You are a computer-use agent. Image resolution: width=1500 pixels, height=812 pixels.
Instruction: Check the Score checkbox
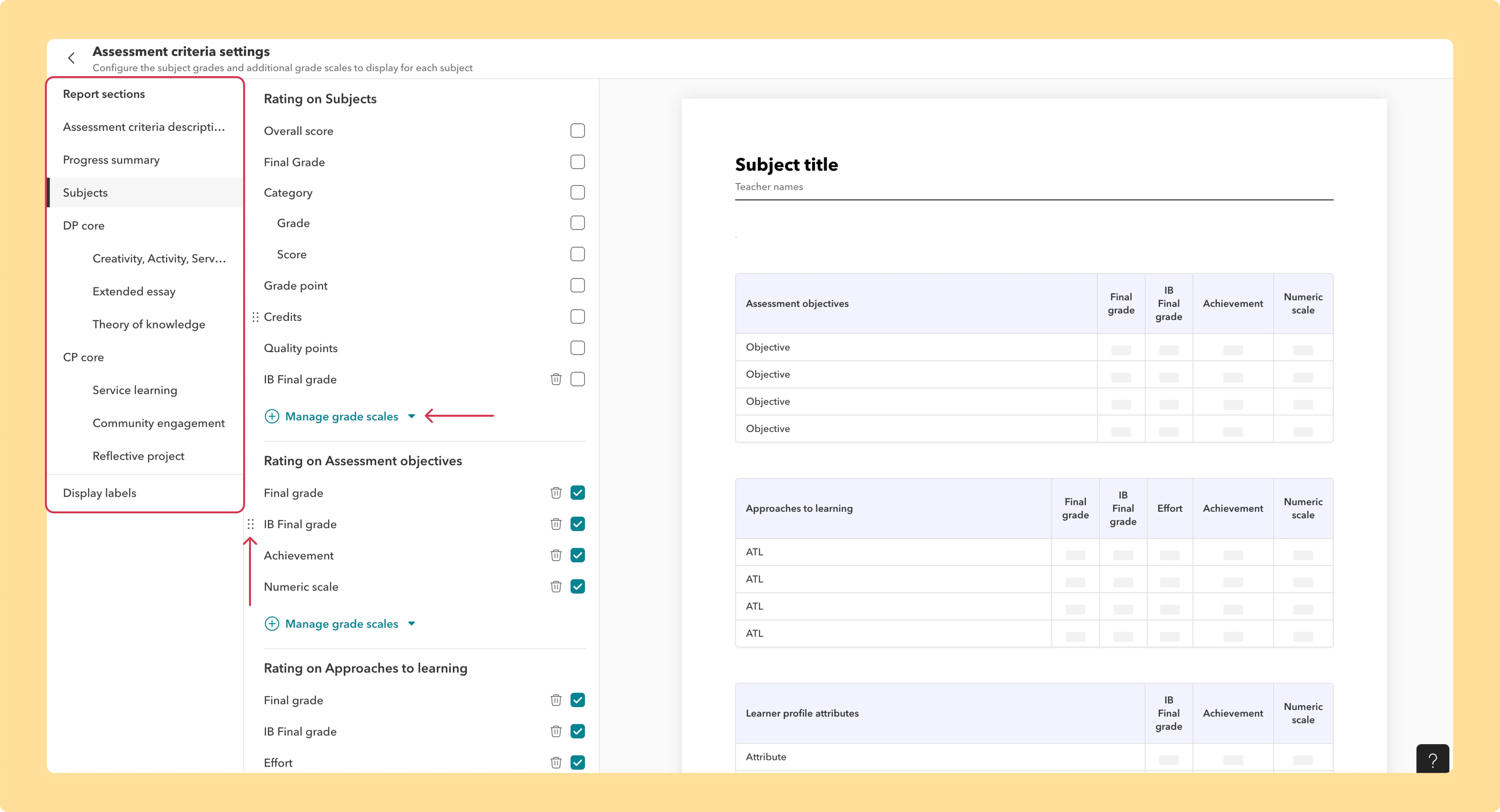[x=578, y=254]
